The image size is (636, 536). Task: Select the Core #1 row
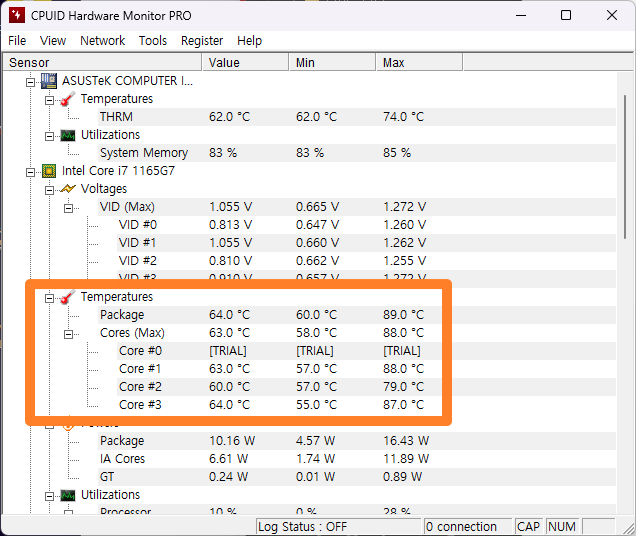pos(366,369)
